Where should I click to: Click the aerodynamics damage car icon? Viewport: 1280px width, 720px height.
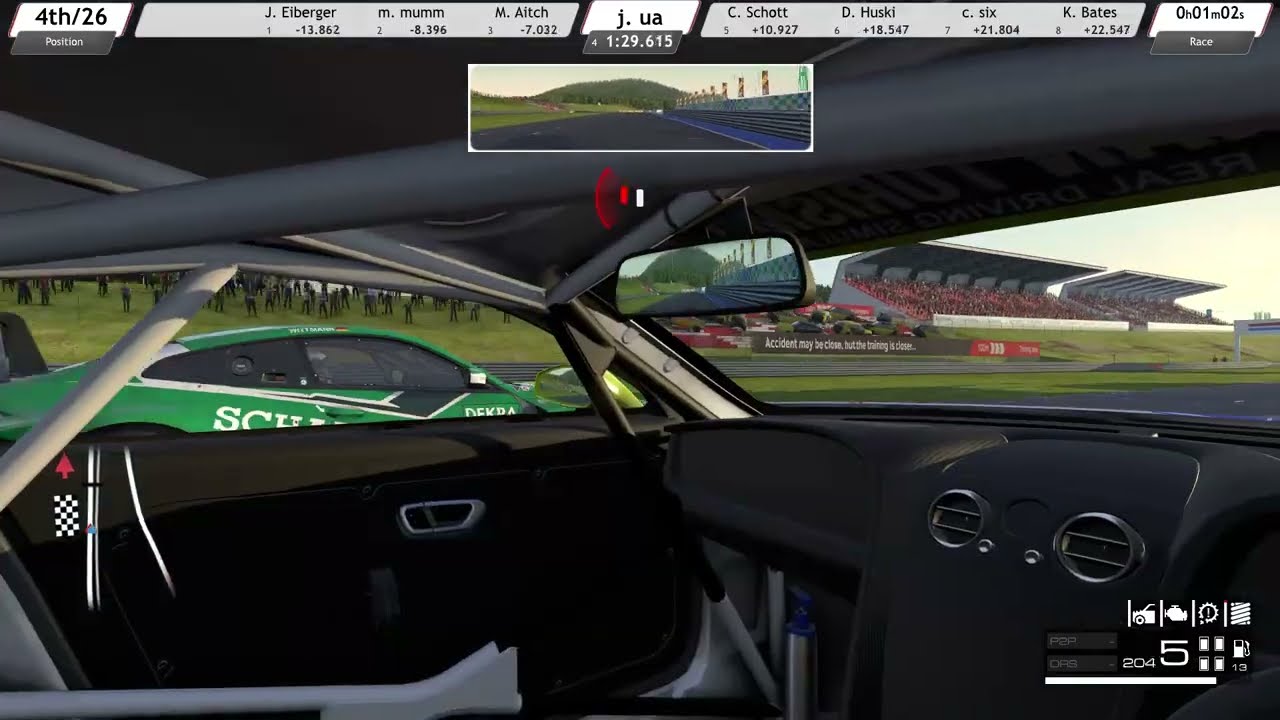[1142, 613]
